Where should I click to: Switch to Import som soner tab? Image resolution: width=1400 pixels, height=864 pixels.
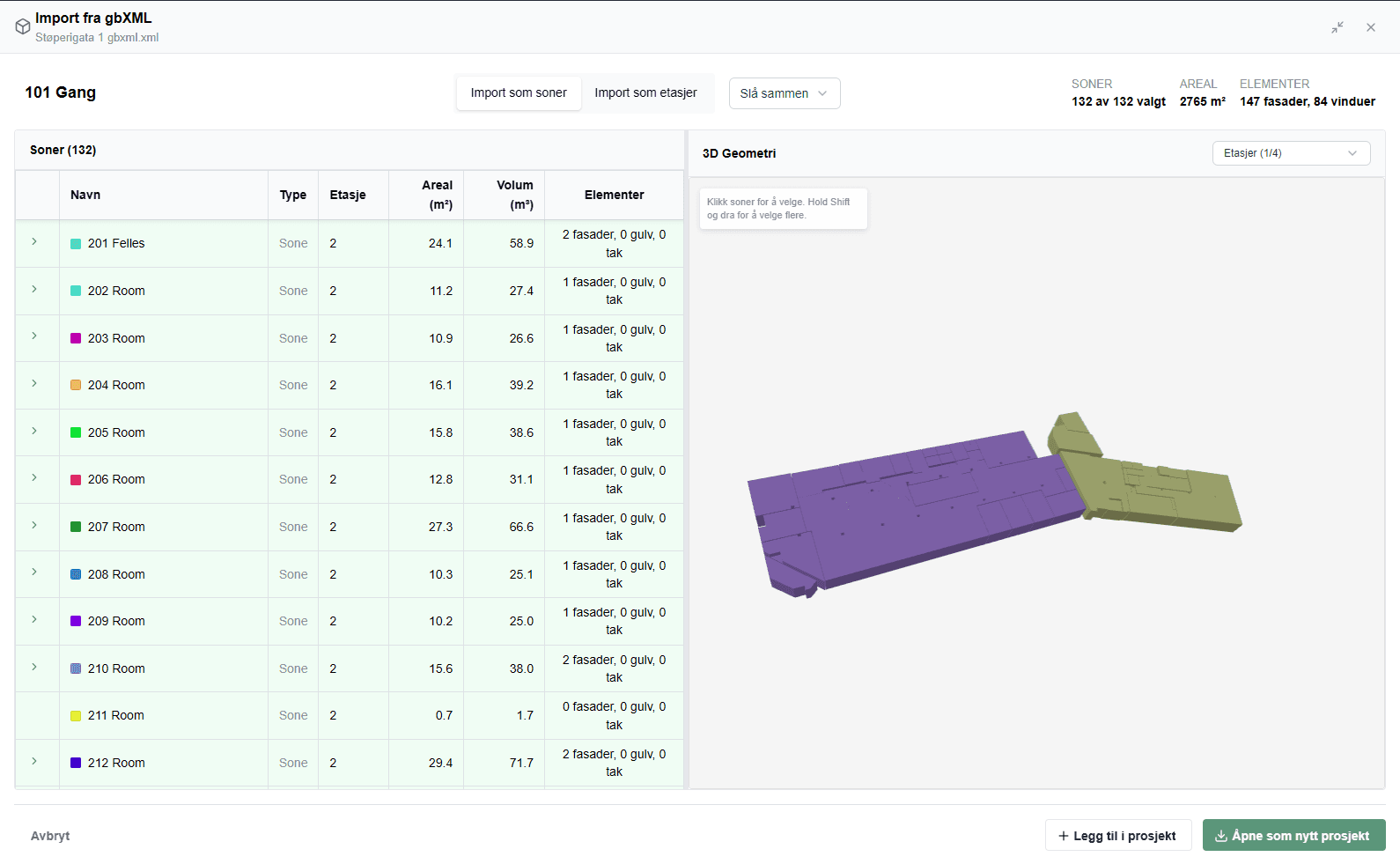tap(519, 92)
